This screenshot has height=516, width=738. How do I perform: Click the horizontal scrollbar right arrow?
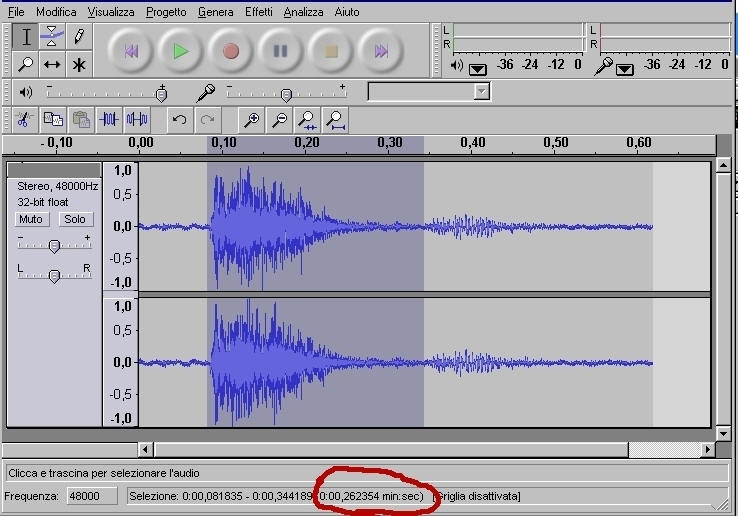pos(707,450)
